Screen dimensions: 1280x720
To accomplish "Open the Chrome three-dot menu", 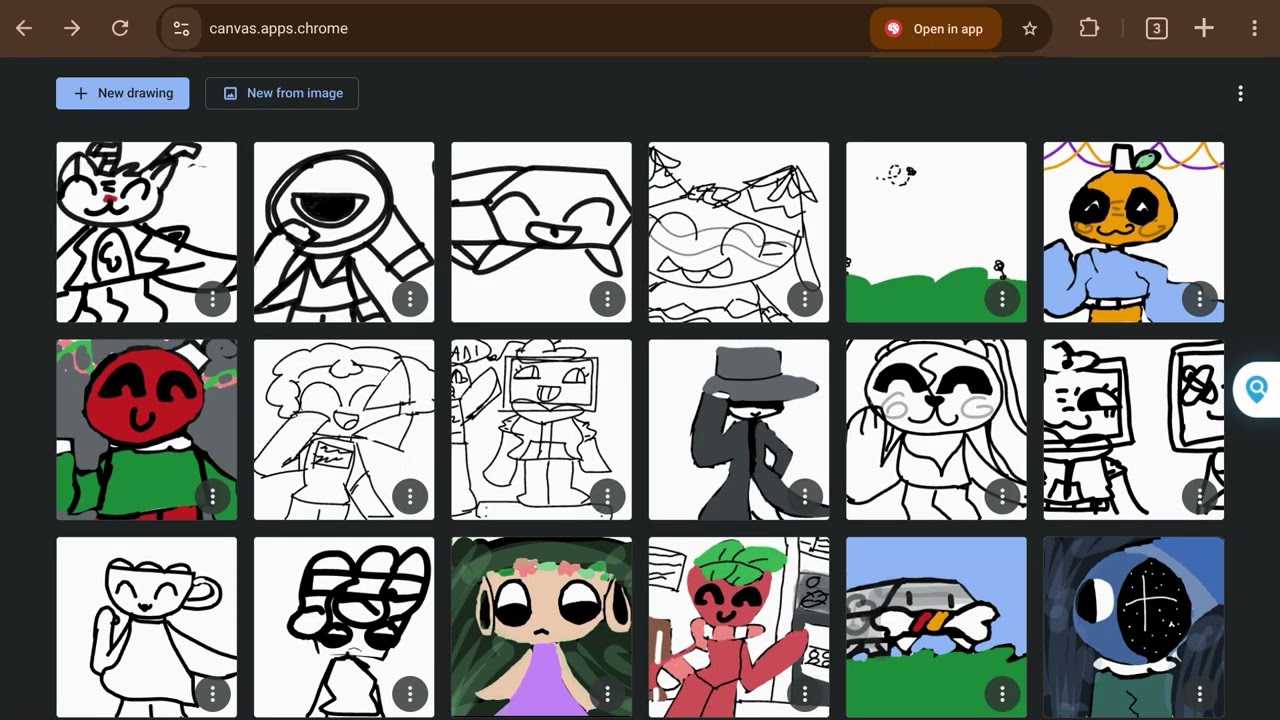I will 1255,28.
